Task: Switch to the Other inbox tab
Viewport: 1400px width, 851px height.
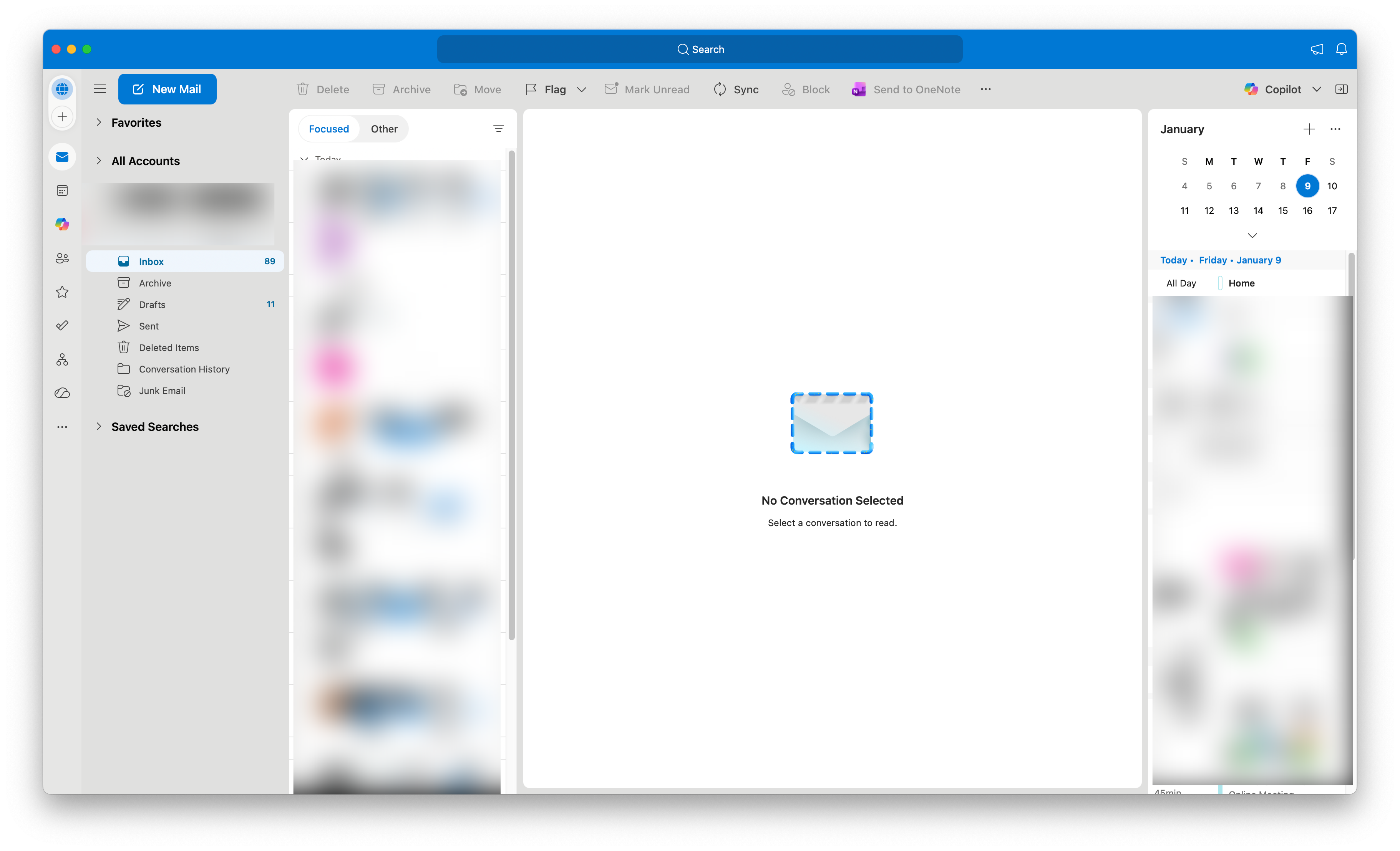Action: (384, 129)
